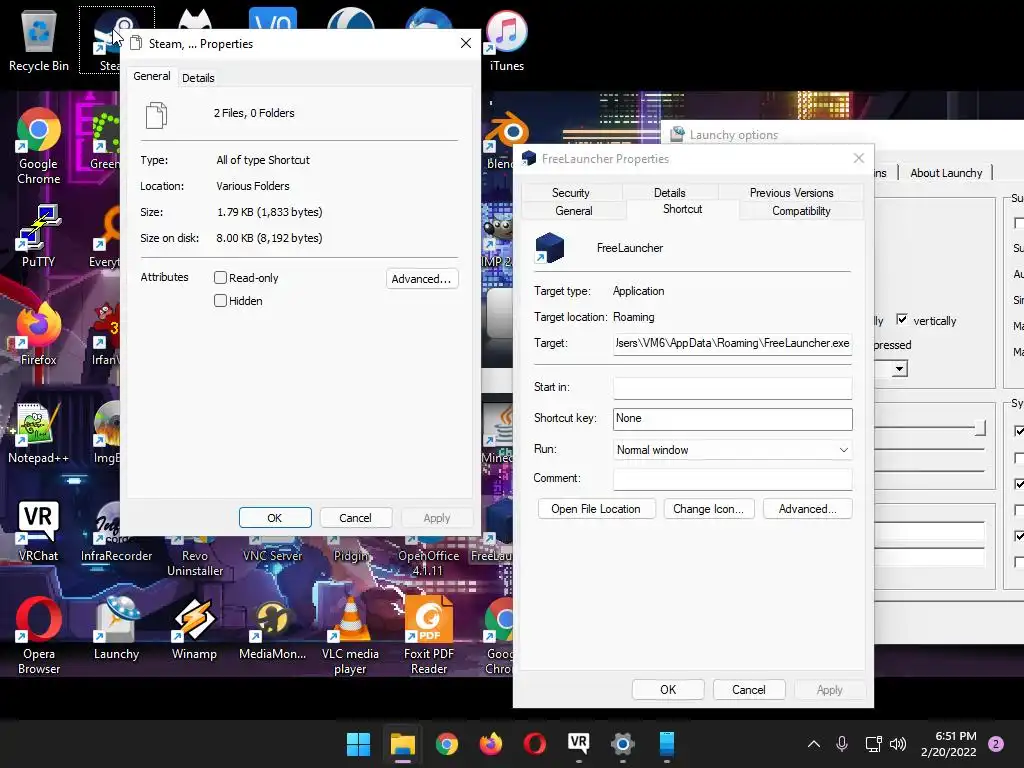Open Firefox from the taskbar
The width and height of the screenshot is (1024, 768).
(x=490, y=744)
